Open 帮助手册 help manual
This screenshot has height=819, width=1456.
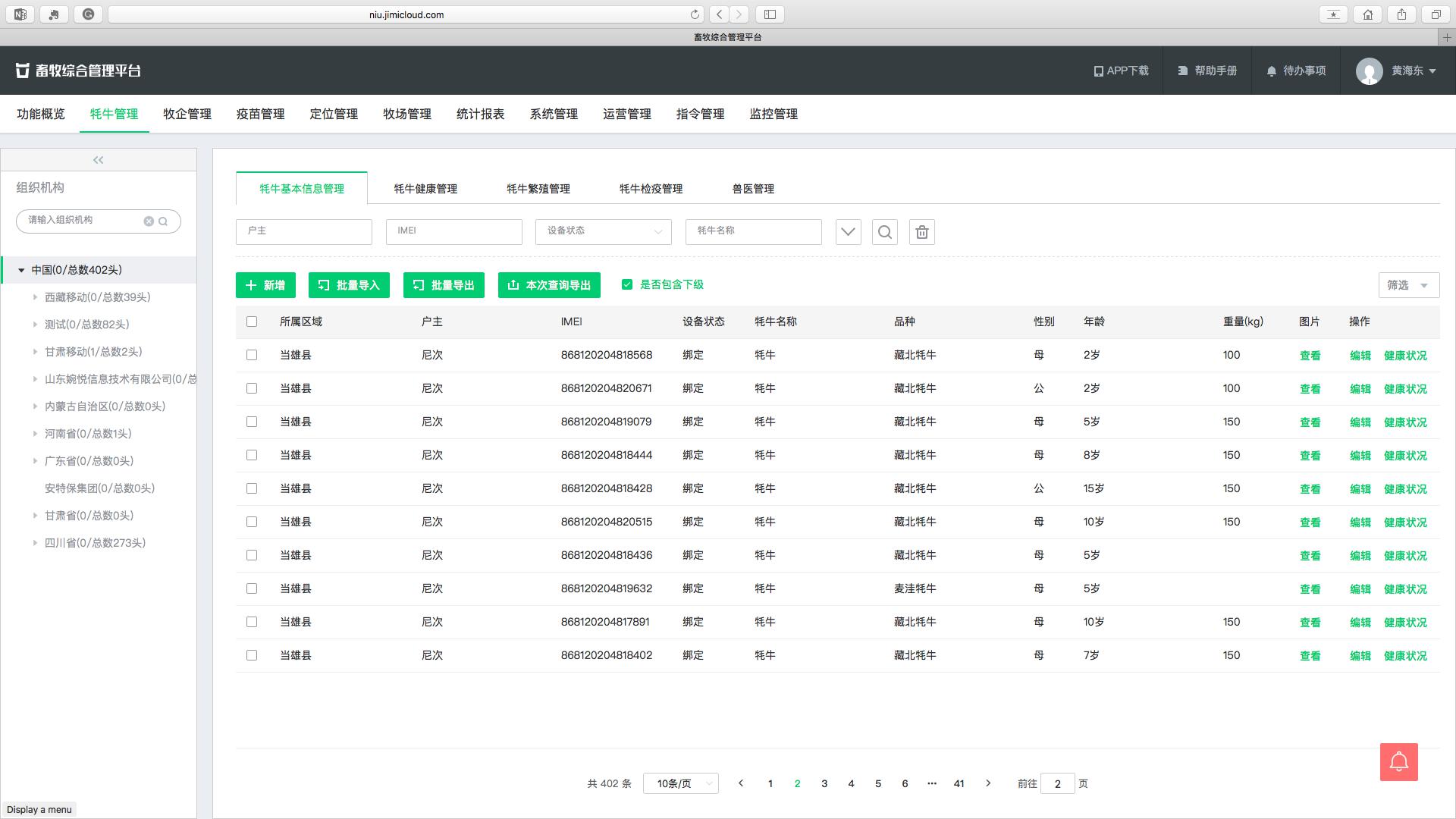1207,71
